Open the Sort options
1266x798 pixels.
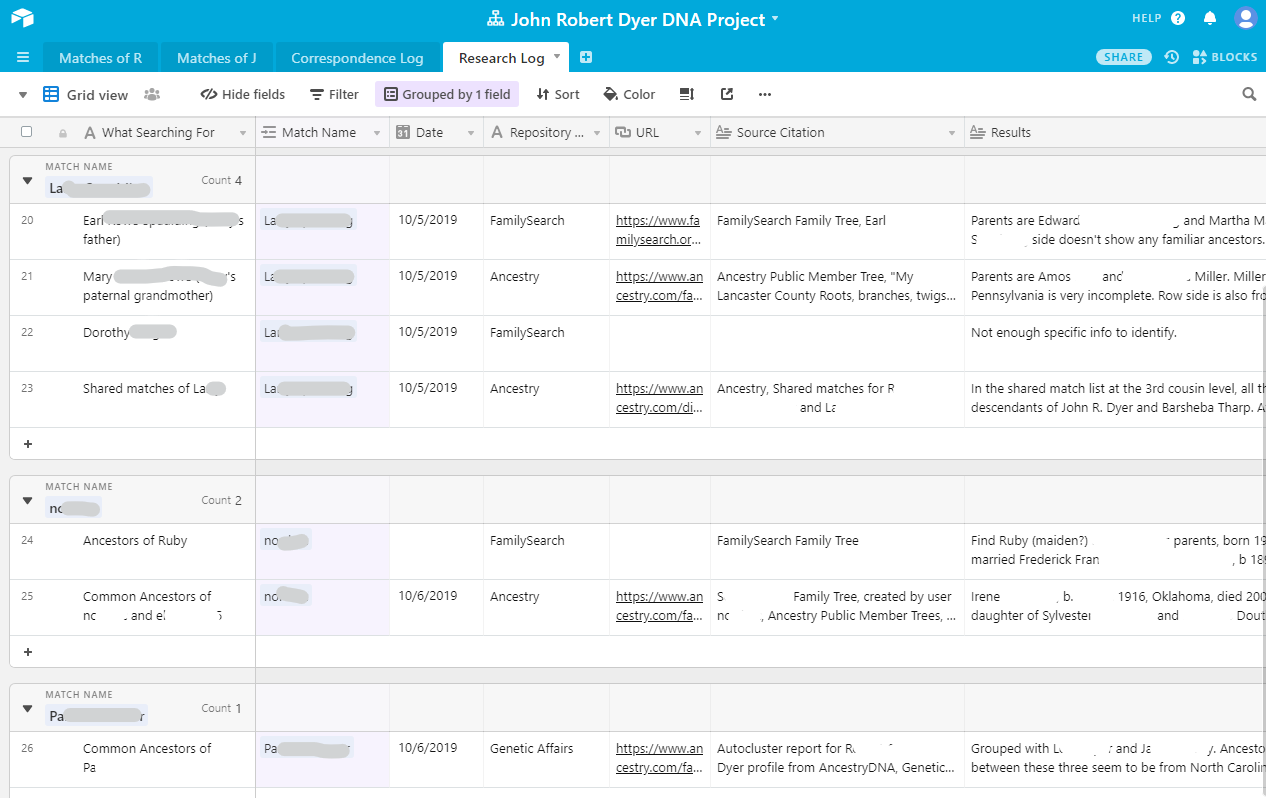coord(558,94)
